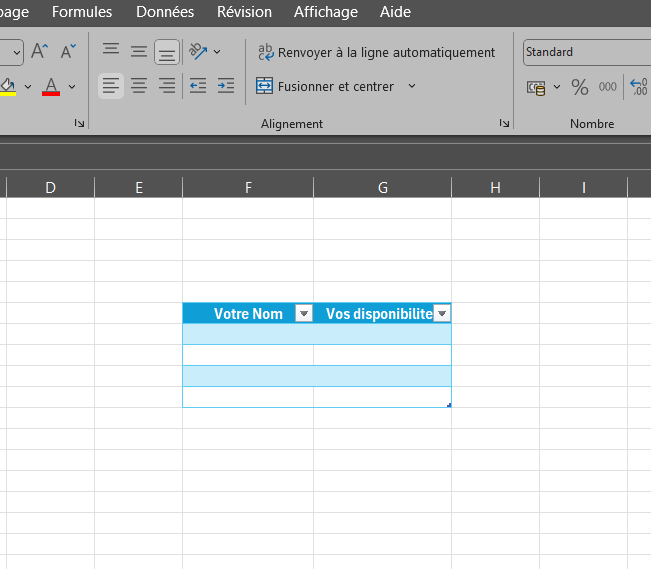
Task: Open the Standard number format combo box
Action: pos(587,52)
